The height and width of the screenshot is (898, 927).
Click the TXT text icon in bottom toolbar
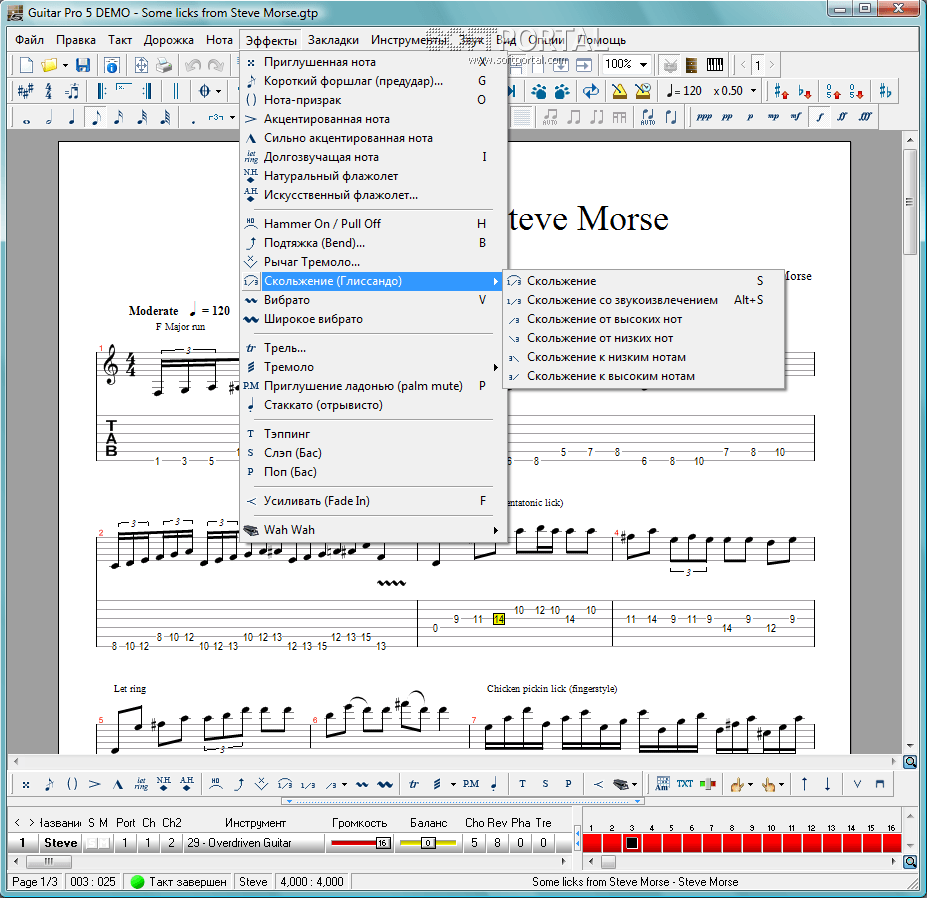(685, 784)
